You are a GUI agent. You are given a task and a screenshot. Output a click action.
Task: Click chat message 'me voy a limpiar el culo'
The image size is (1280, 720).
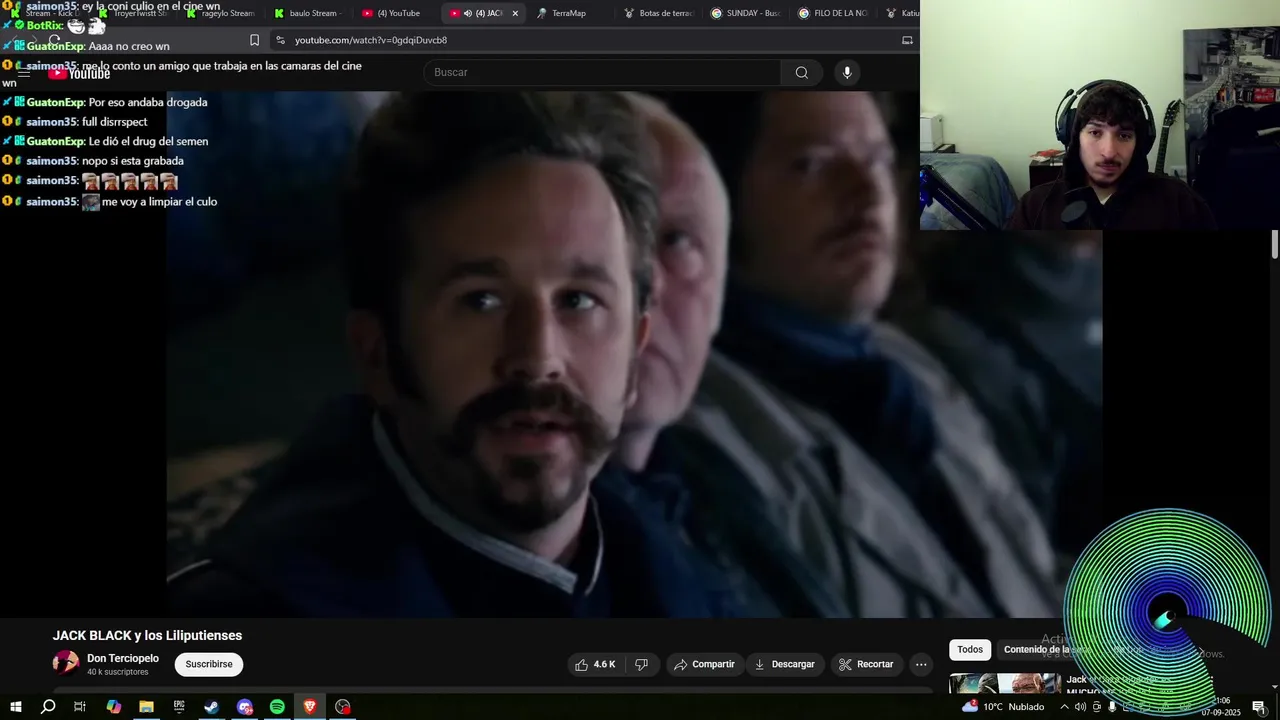pyautogui.click(x=159, y=202)
